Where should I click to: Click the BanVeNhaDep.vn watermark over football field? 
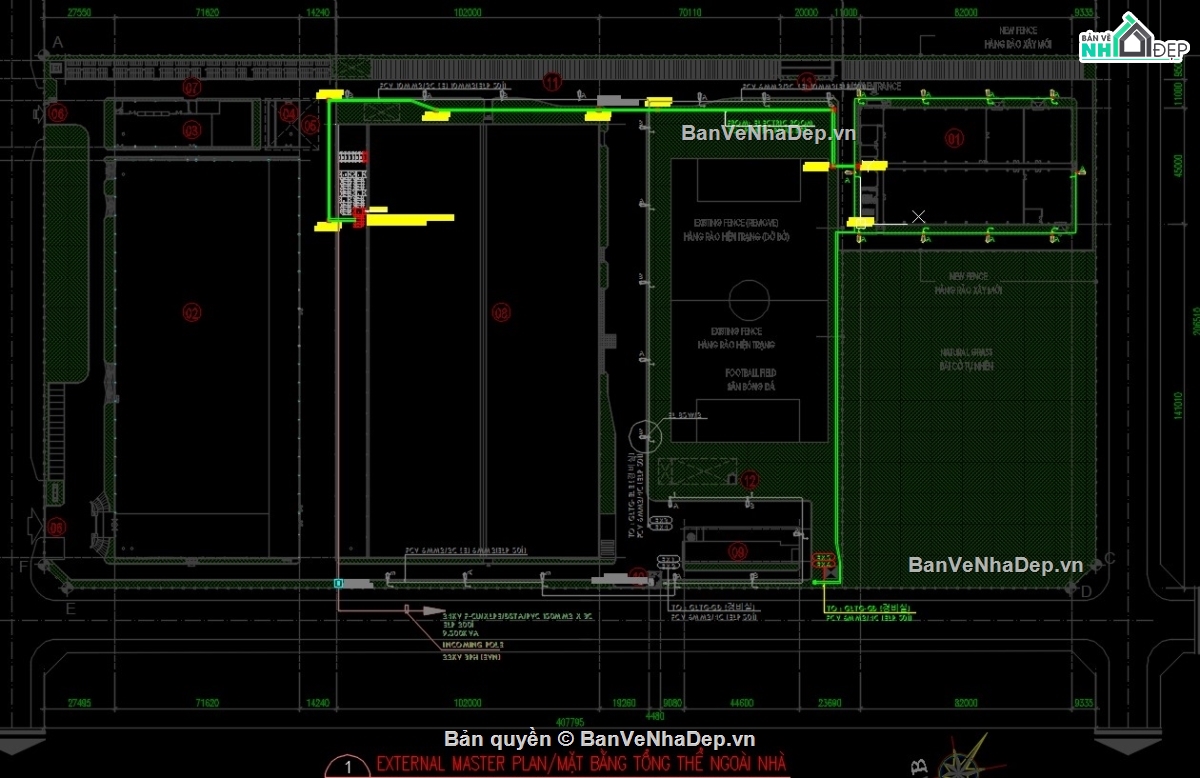768,133
